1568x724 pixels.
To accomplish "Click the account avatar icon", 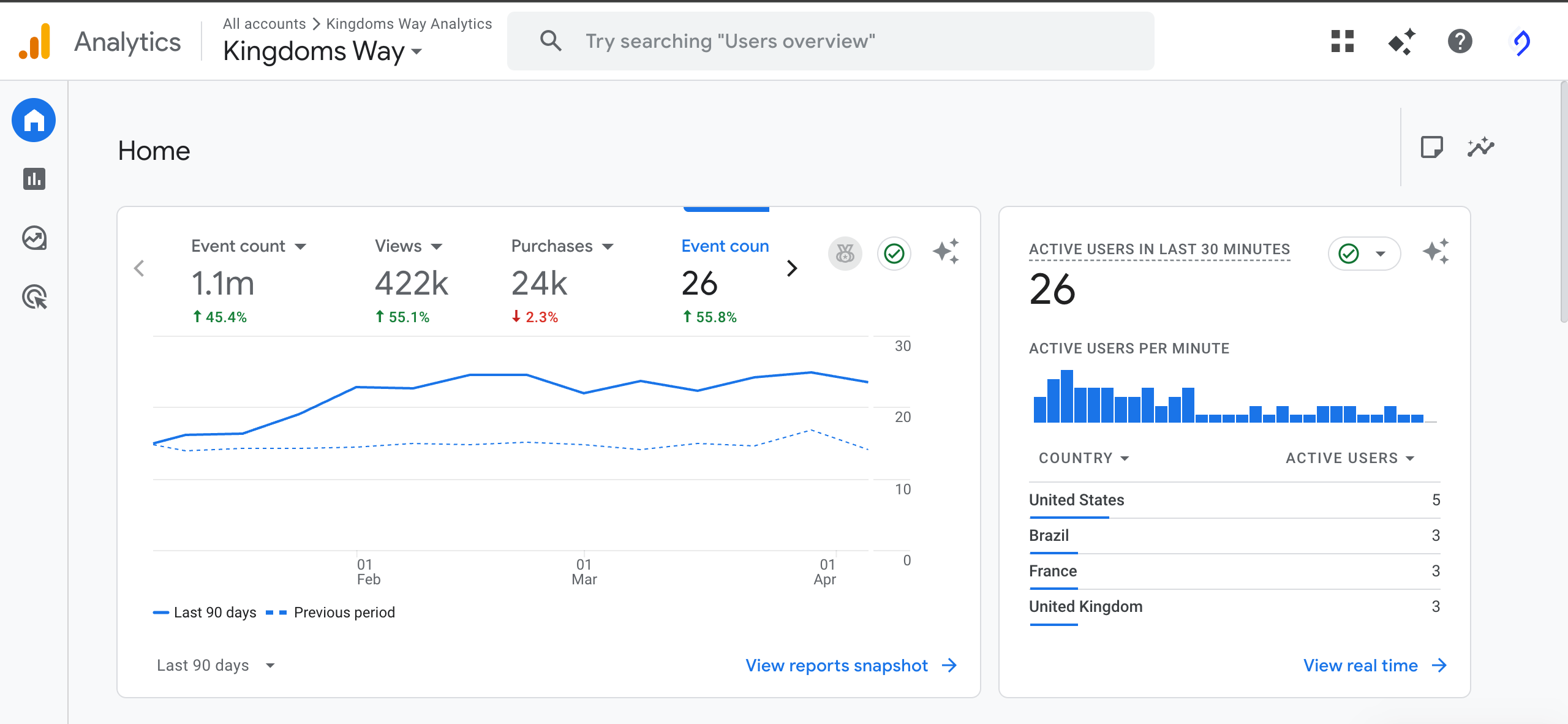I will pyautogui.click(x=1521, y=42).
